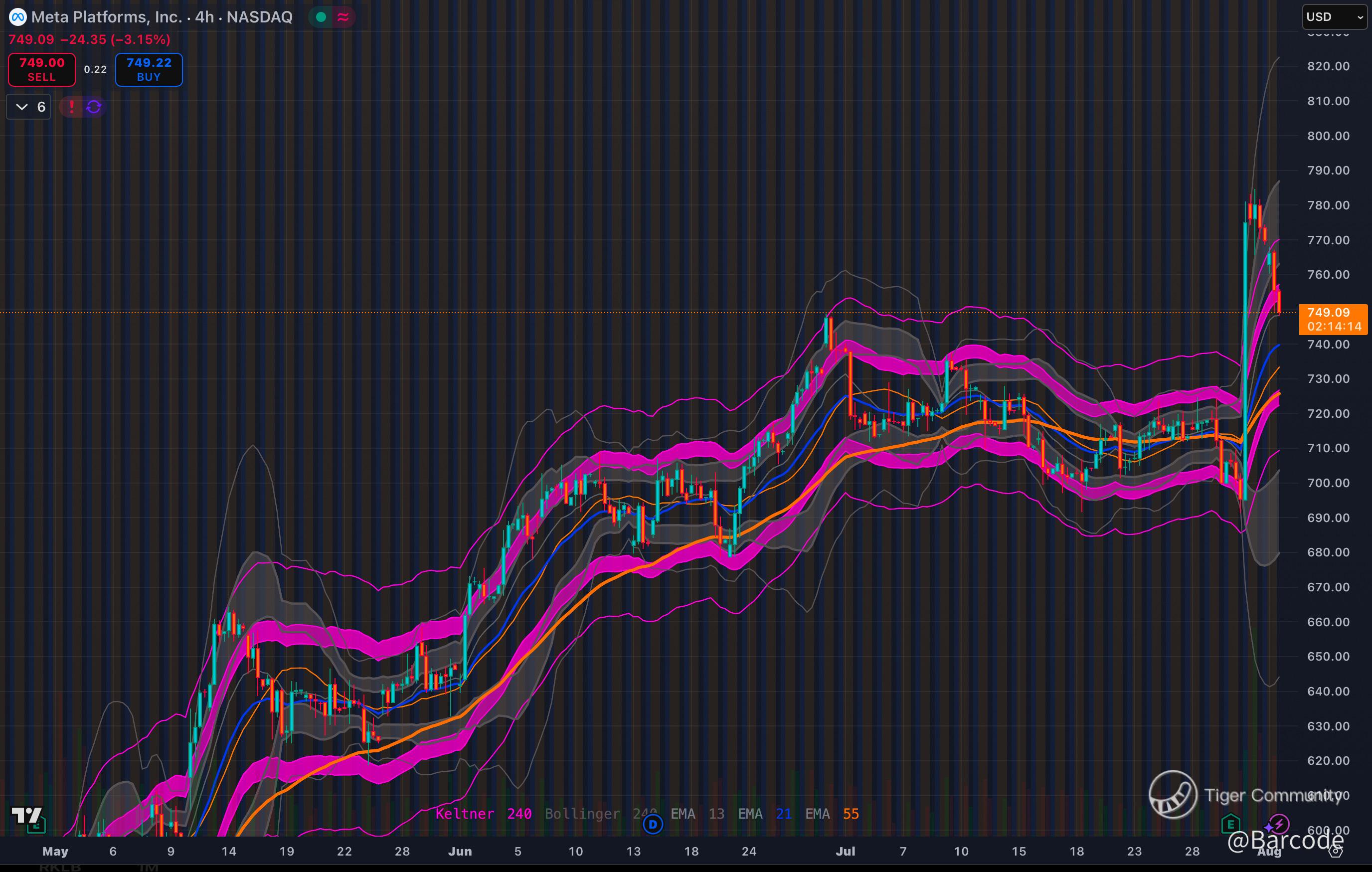Click the green market status dot
This screenshot has height=872, width=1372.
(x=321, y=17)
